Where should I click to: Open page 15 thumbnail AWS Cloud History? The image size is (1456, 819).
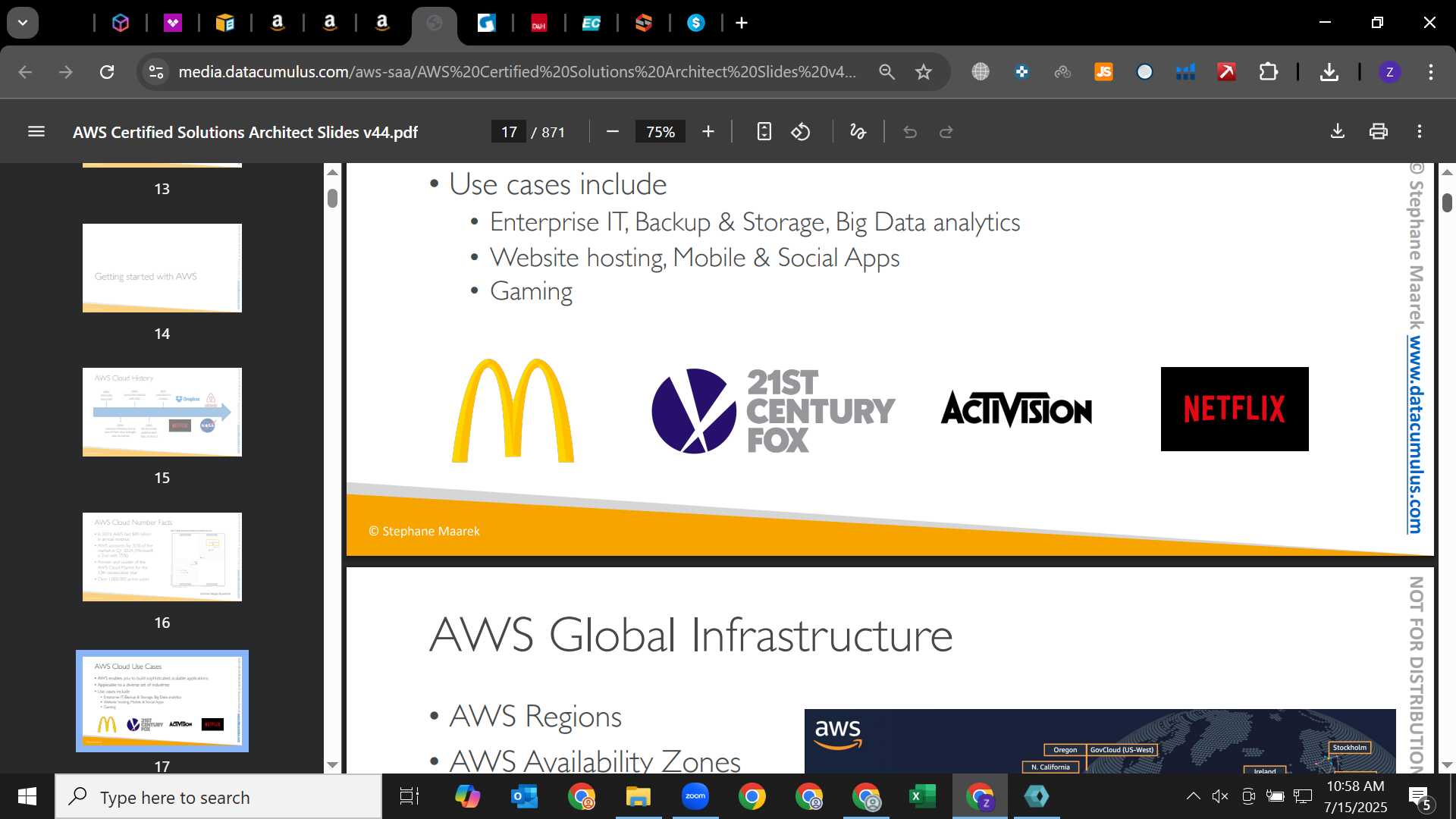point(162,412)
